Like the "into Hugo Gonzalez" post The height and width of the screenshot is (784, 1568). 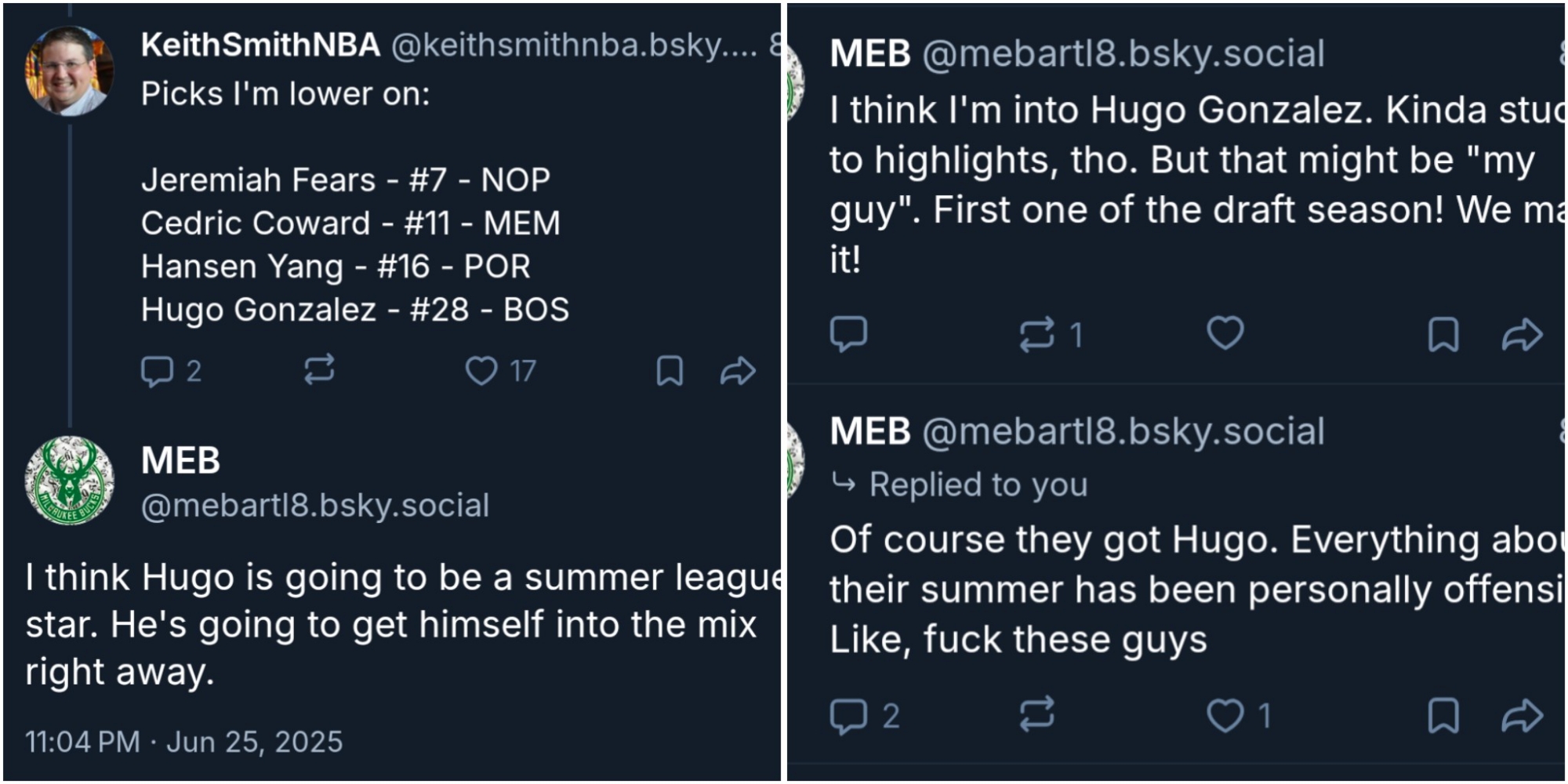click(1225, 333)
